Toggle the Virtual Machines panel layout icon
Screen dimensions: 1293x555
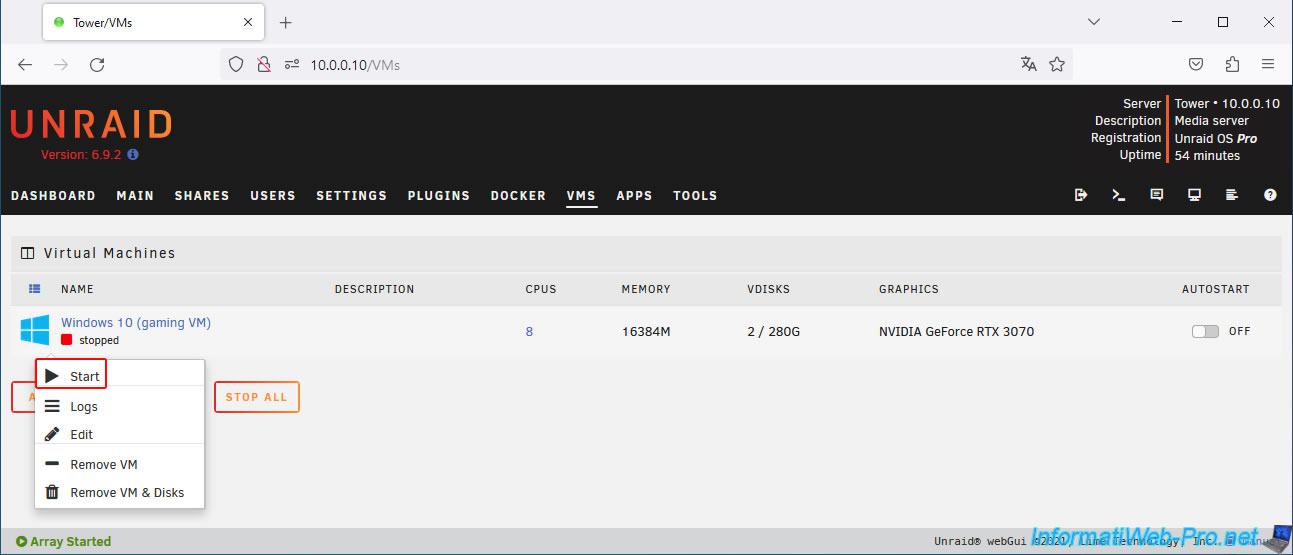pyautogui.click(x=28, y=253)
